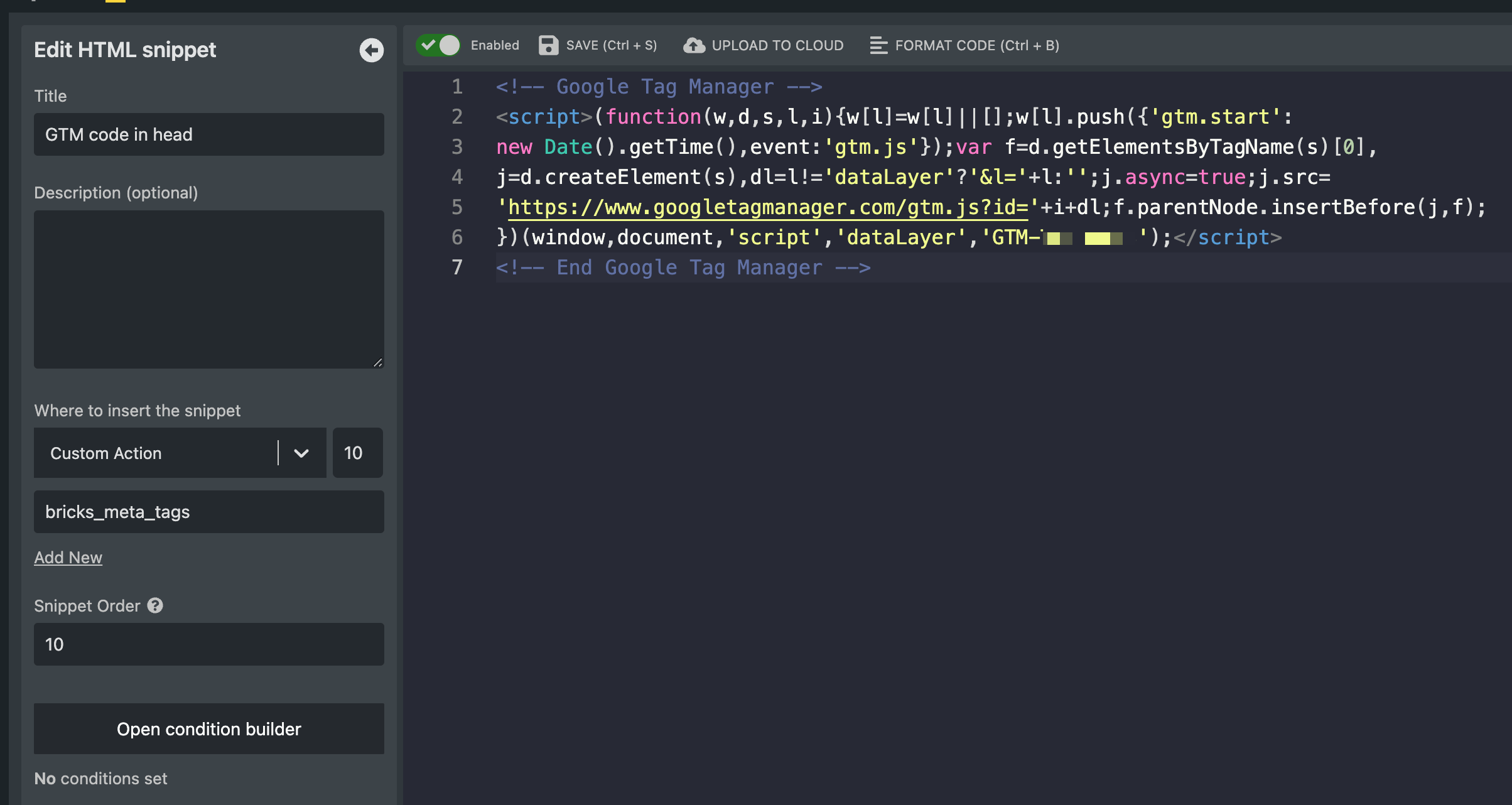Click the Enabled label in the toolbar
The image size is (1512, 805).
click(x=494, y=45)
